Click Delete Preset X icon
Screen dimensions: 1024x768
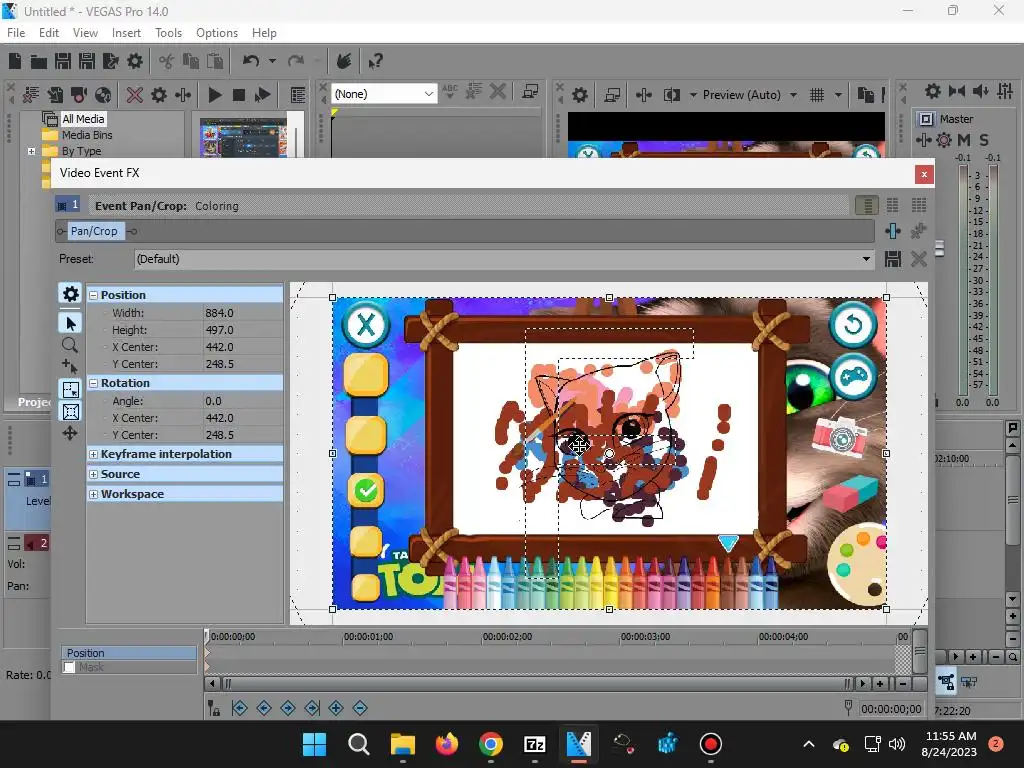919,259
